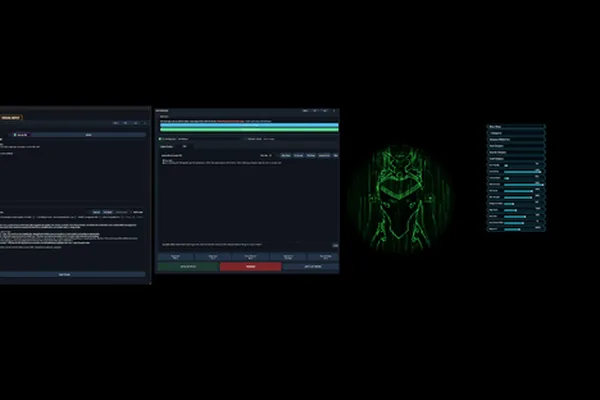The width and height of the screenshot is (600, 400).
Task: Click the light blue progress bar
Action: click(x=249, y=125)
